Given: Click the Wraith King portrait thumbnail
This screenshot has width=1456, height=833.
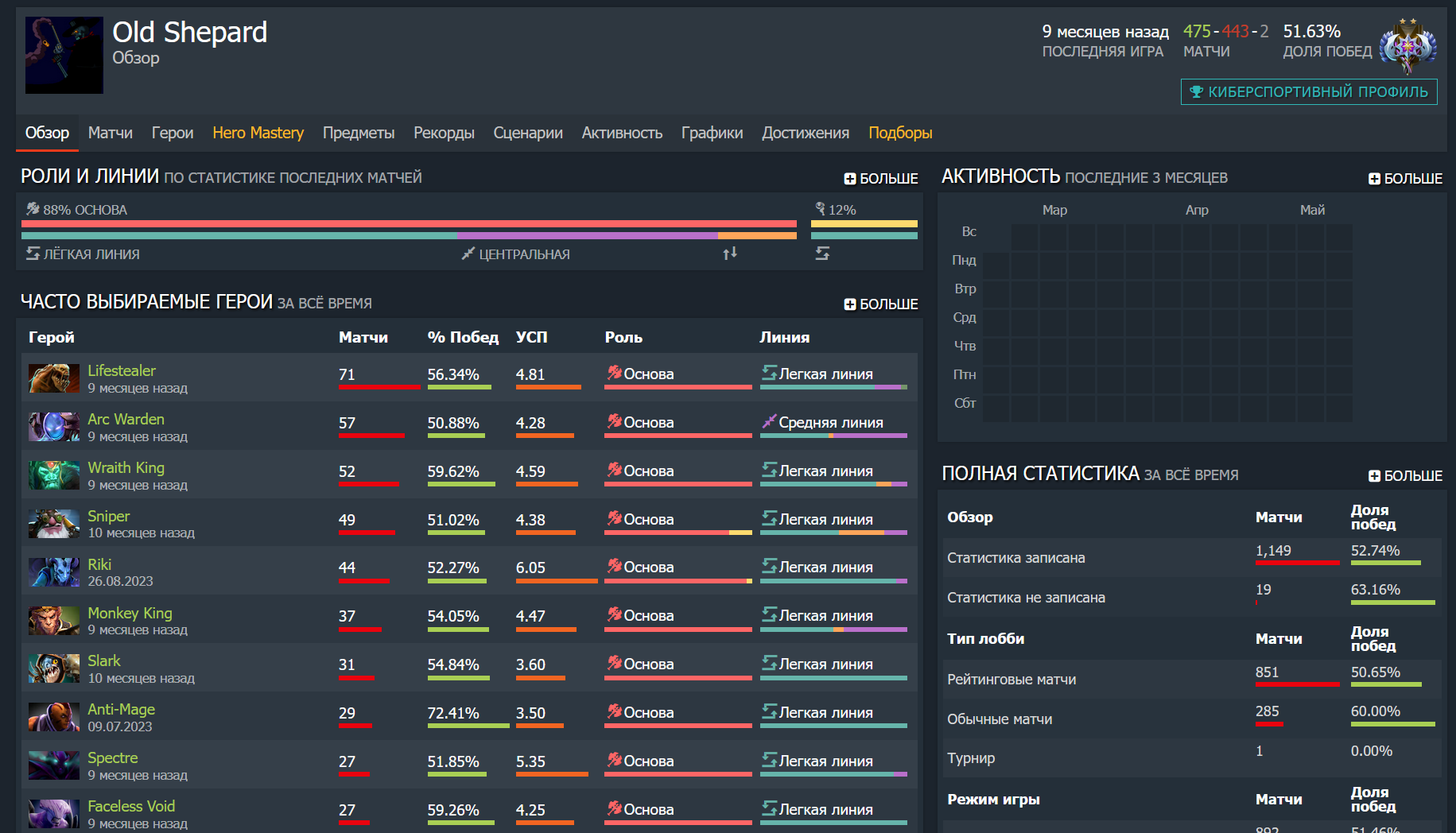Looking at the screenshot, I should coord(54,475).
